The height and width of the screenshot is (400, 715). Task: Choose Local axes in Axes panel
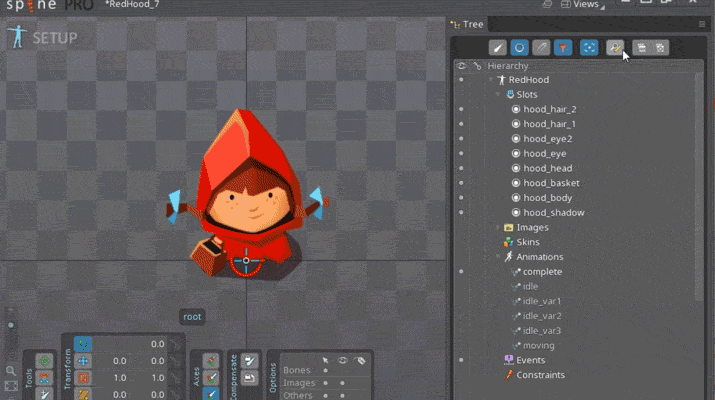tap(211, 361)
